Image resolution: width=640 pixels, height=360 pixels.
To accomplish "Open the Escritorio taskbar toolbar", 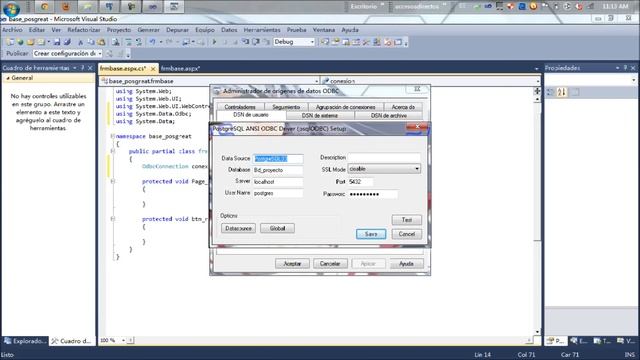I will pos(364,7).
